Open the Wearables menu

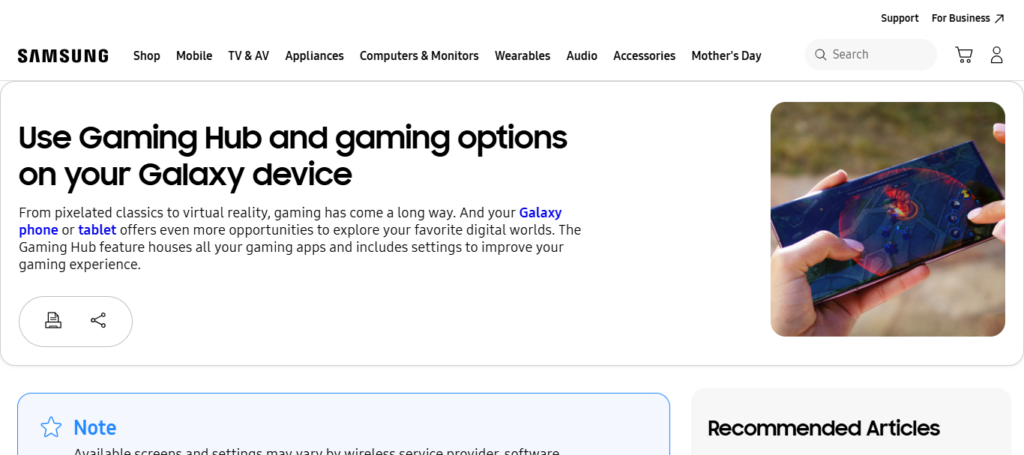[522, 55]
